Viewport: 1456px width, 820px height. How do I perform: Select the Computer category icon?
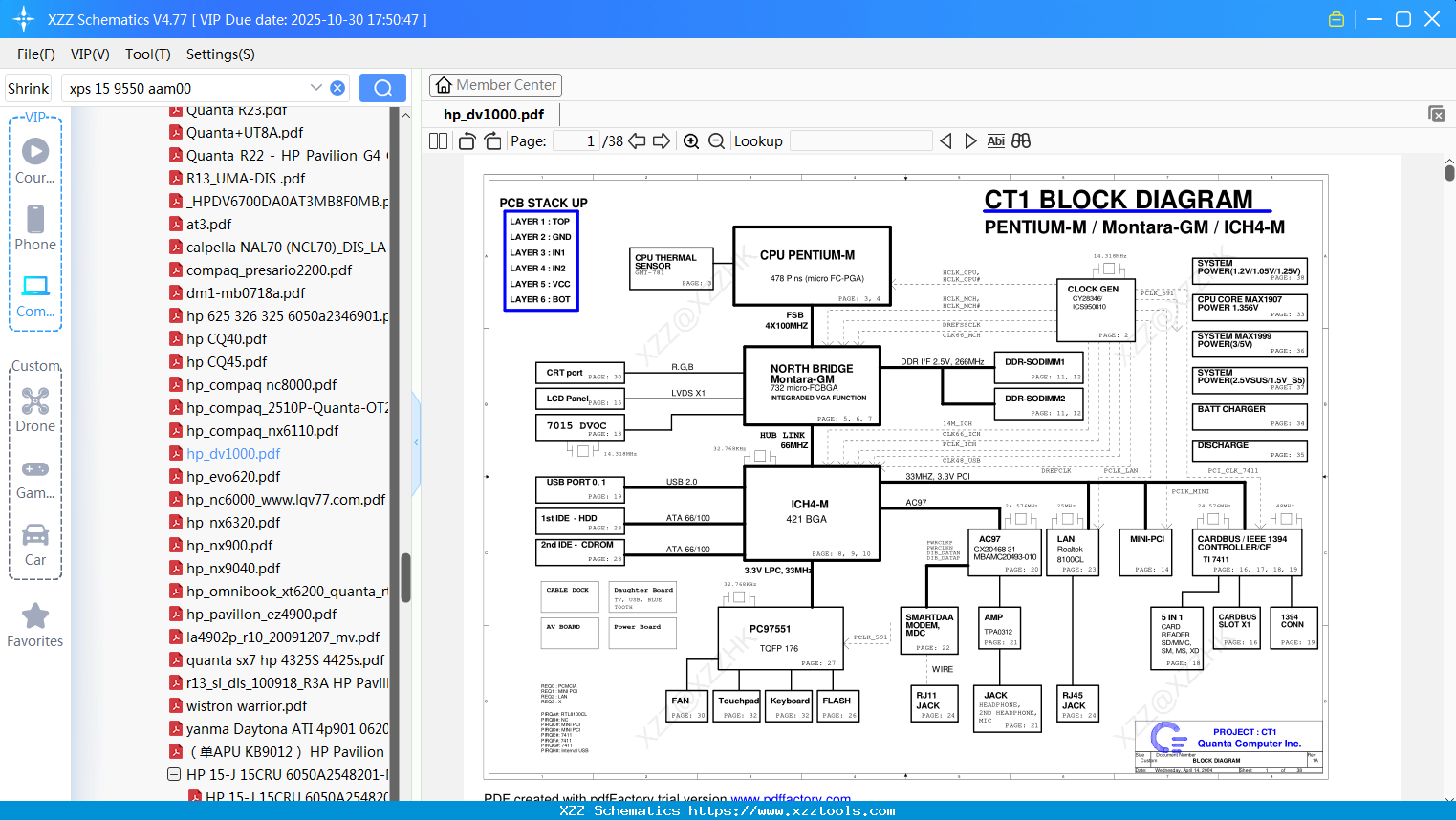click(x=35, y=296)
